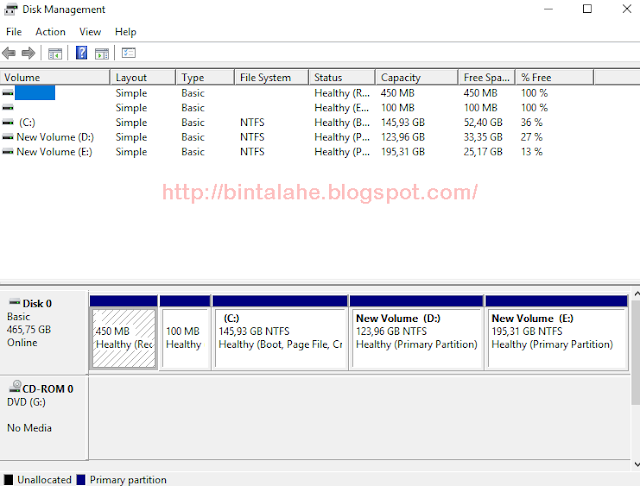Click the 52,40 GB free space cell

pos(483,122)
